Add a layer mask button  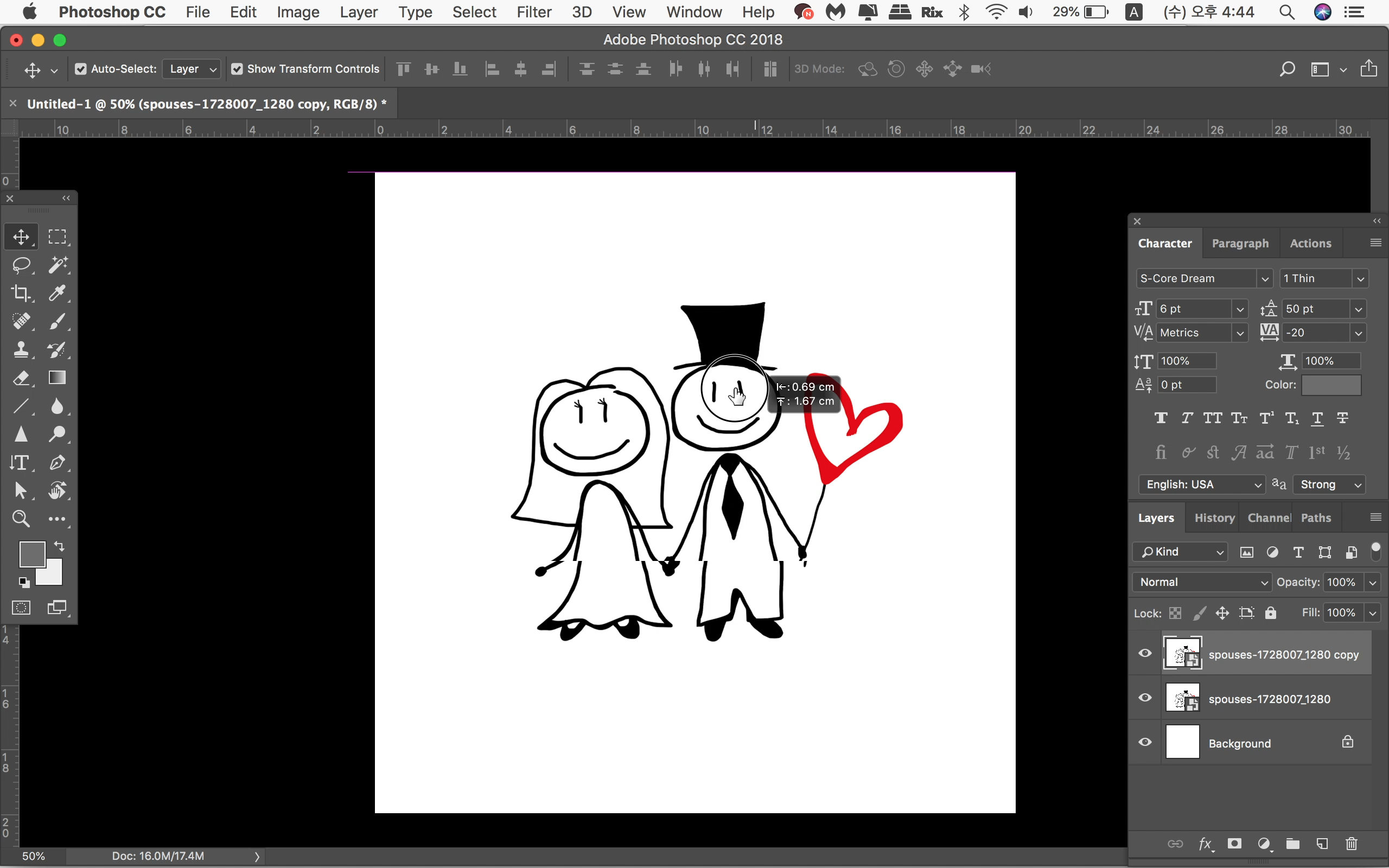pyautogui.click(x=1234, y=843)
